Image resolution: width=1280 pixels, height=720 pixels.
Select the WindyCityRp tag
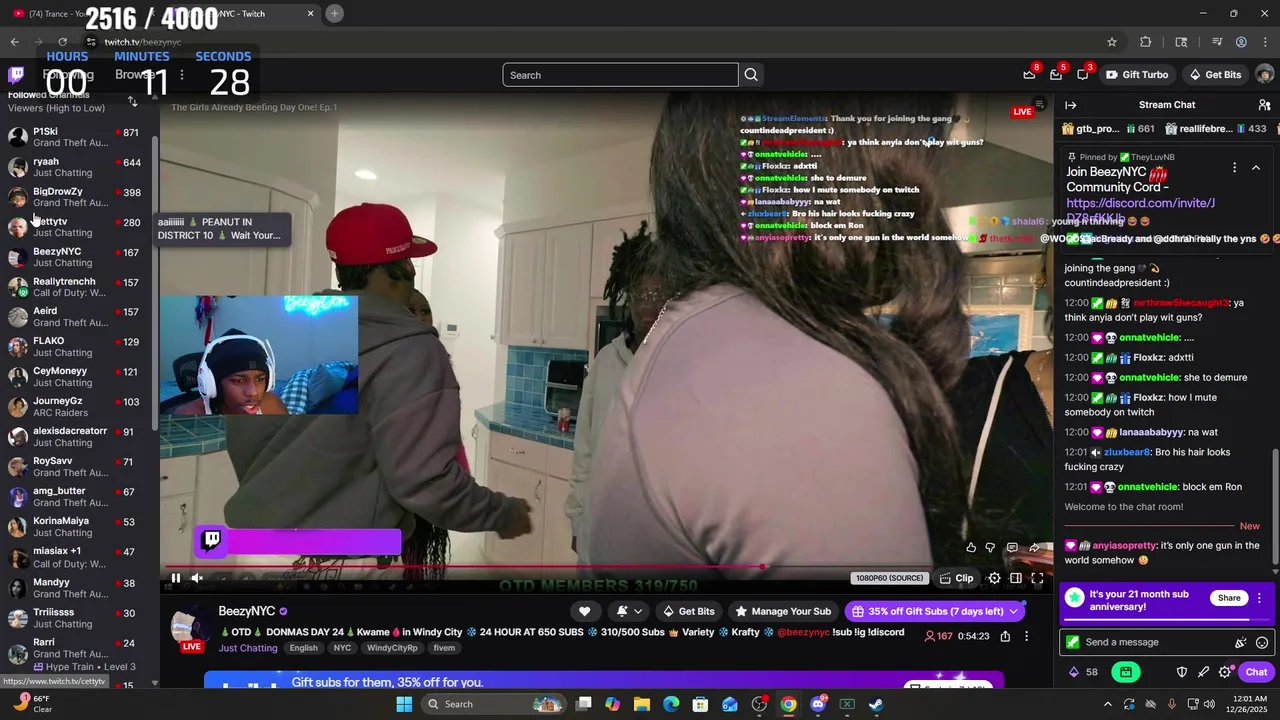click(x=392, y=648)
